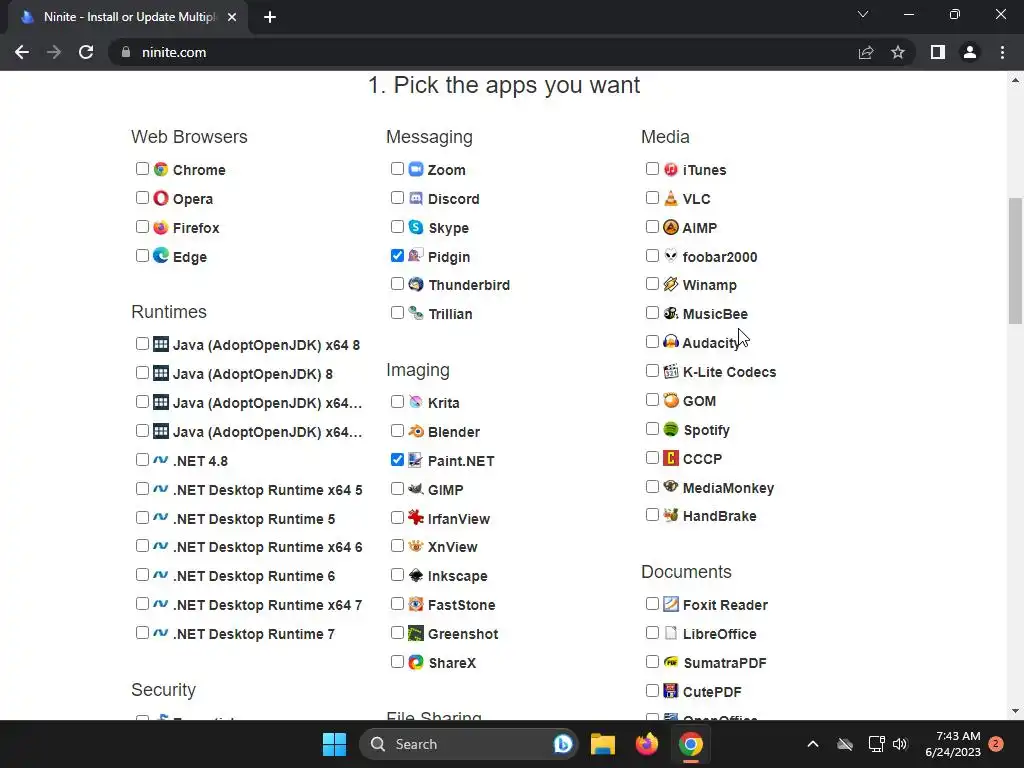Open Chrome's three-dot menu

point(1002,52)
